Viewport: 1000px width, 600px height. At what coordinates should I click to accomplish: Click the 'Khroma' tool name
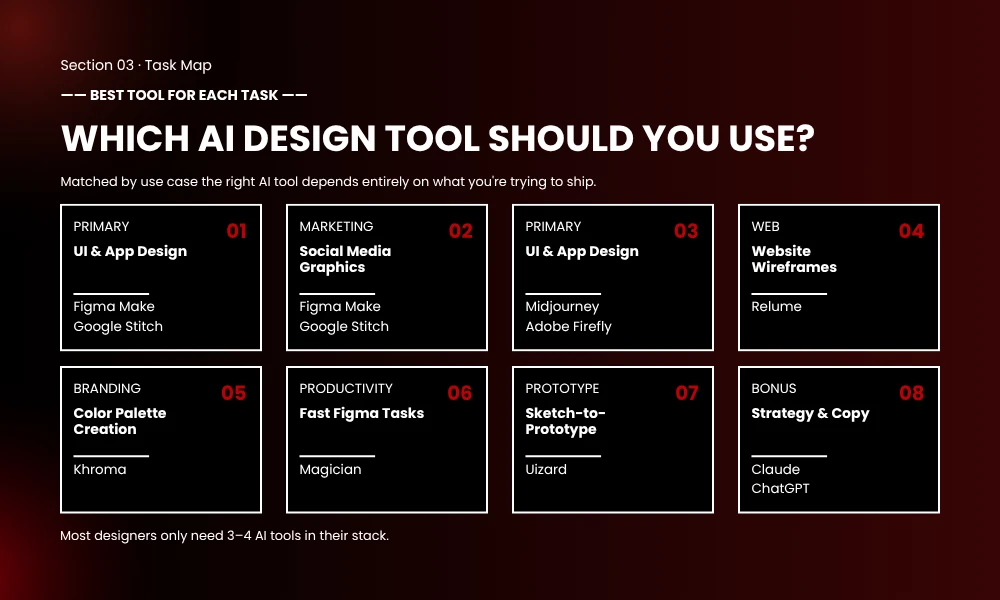(99, 469)
